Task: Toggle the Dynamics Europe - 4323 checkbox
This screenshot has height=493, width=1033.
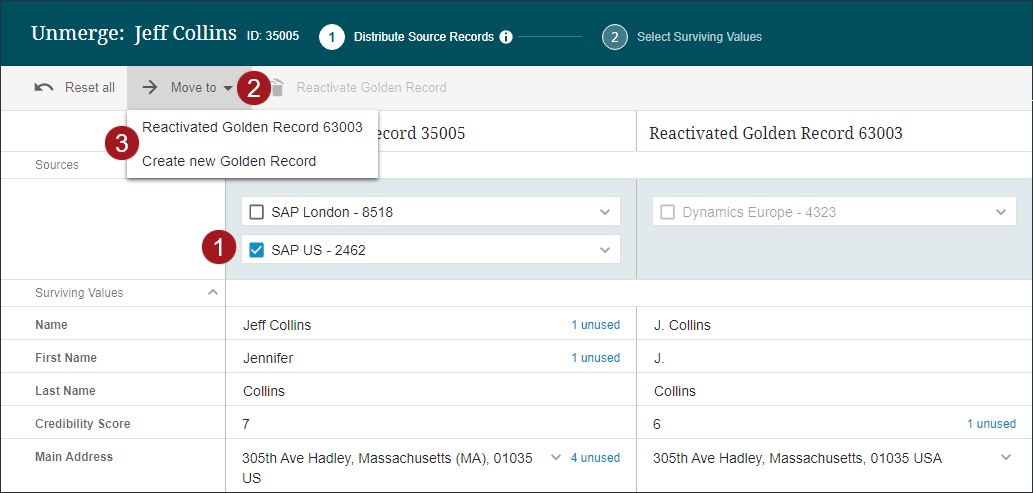Action: tap(668, 212)
